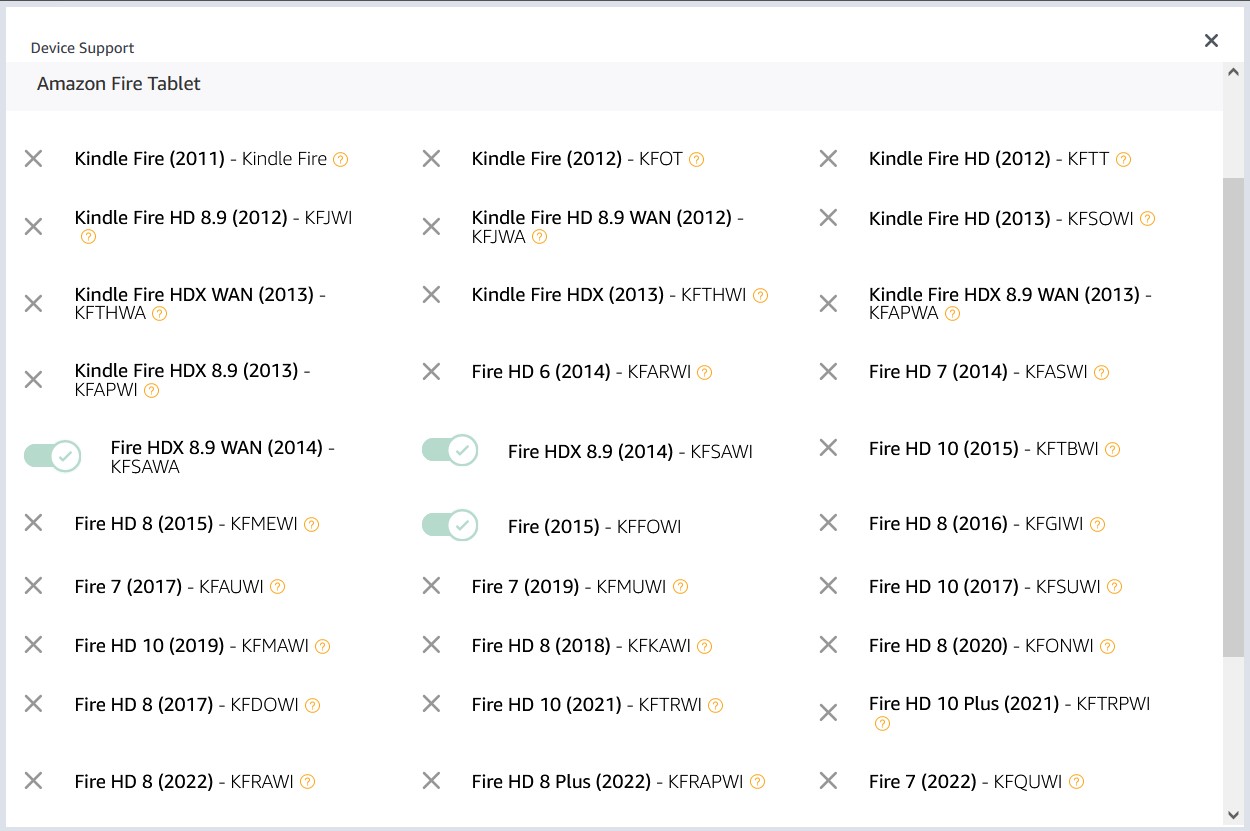Turn off Fire (2015) KFFOWI toggle
This screenshot has width=1250, height=831.
(x=450, y=525)
